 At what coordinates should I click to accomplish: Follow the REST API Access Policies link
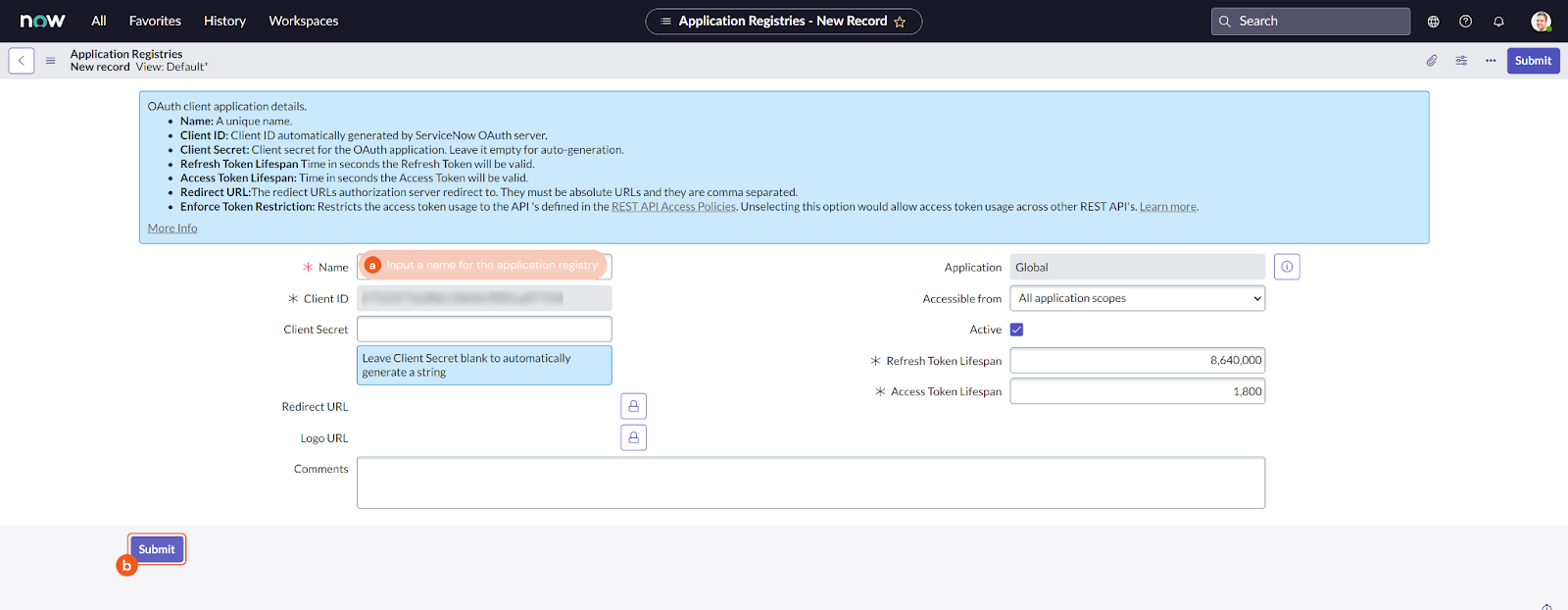[673, 207]
